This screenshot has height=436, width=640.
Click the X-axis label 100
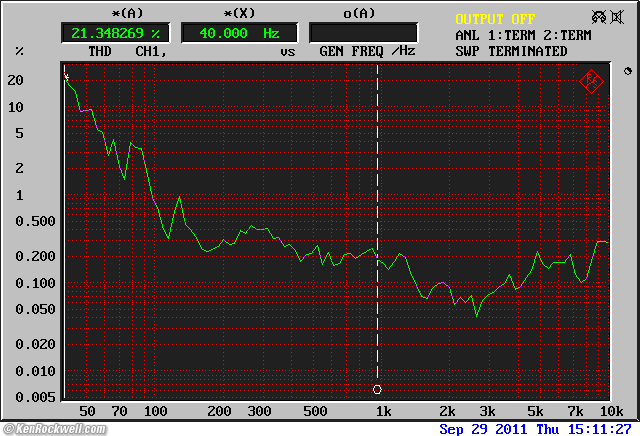156,411
